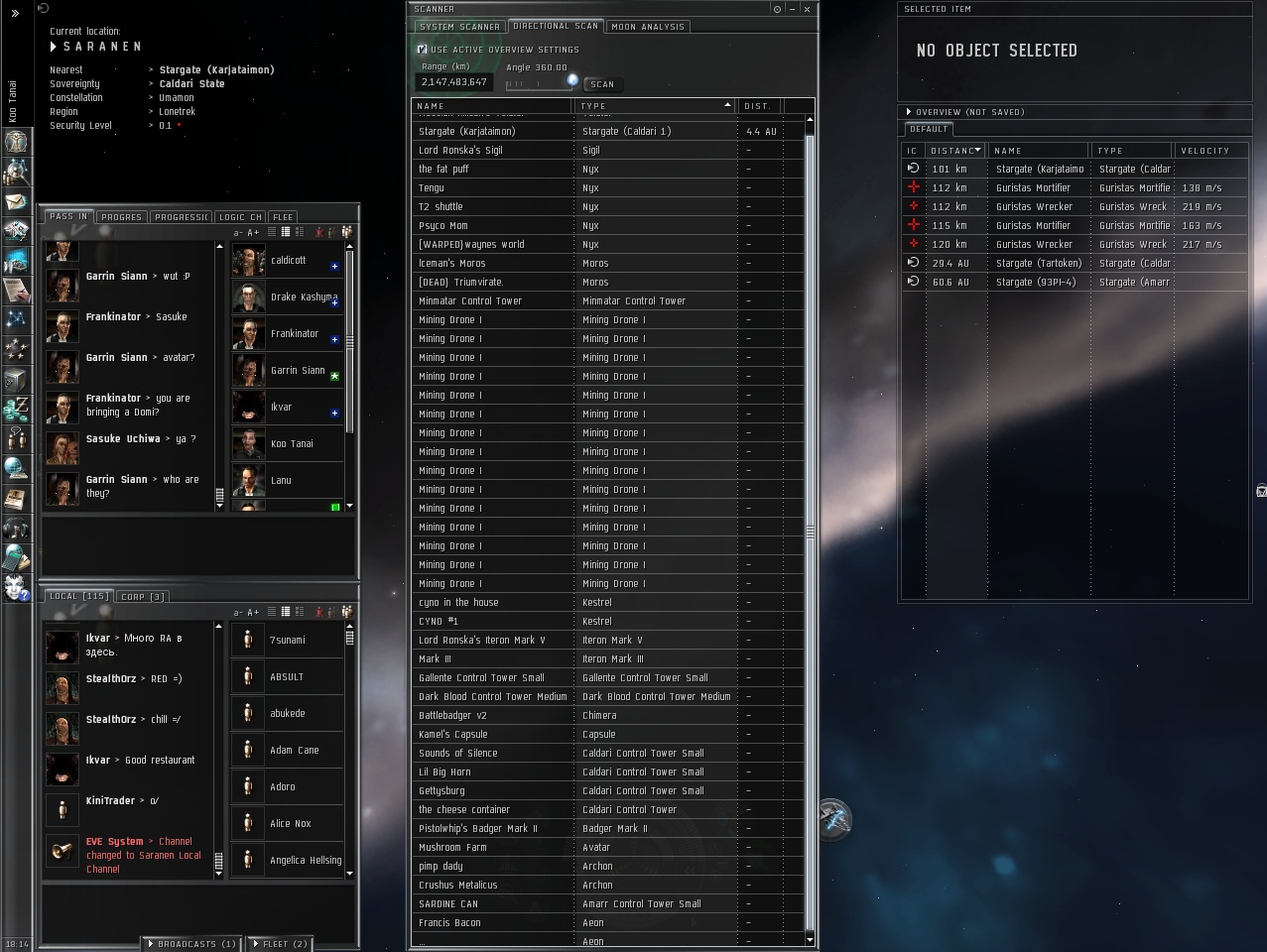Select the Directional Scan tab
Image resolution: width=1267 pixels, height=952 pixels.
556,26
